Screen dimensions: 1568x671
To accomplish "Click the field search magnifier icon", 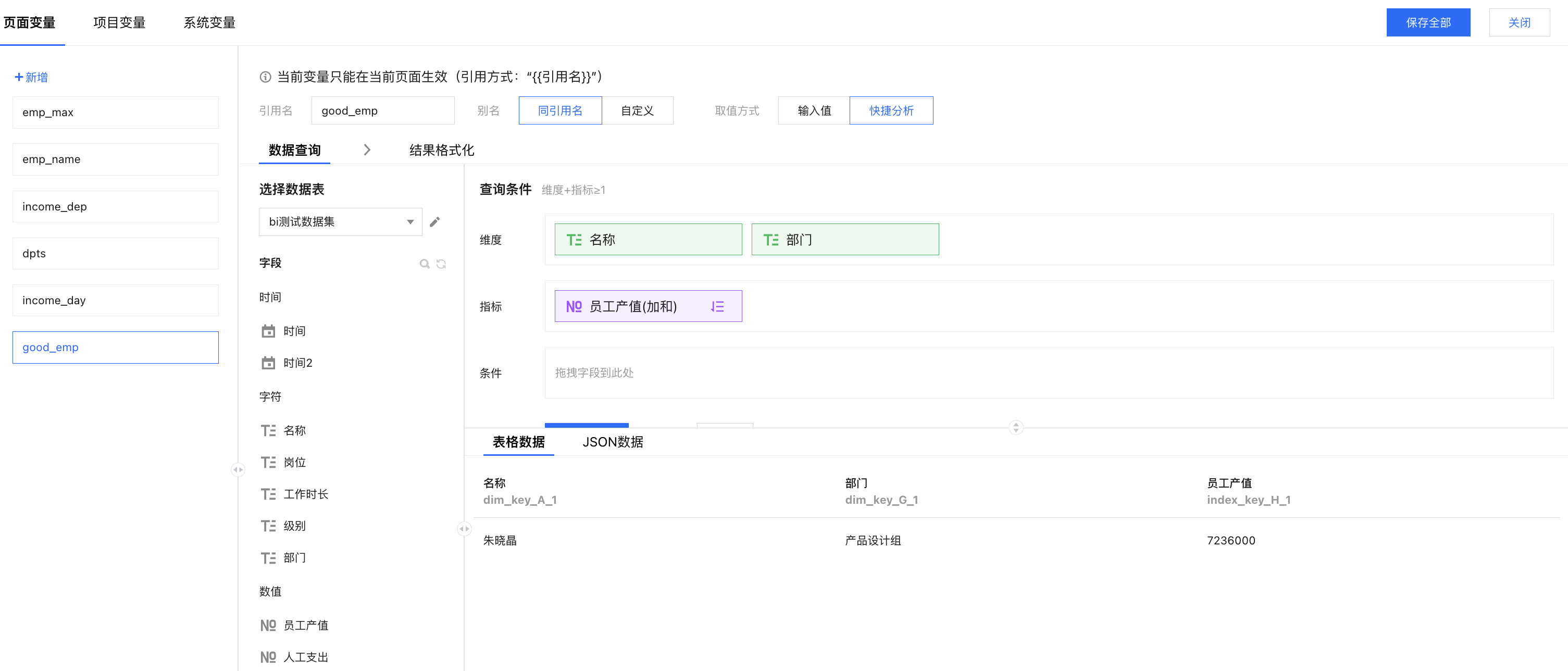I will coord(424,264).
